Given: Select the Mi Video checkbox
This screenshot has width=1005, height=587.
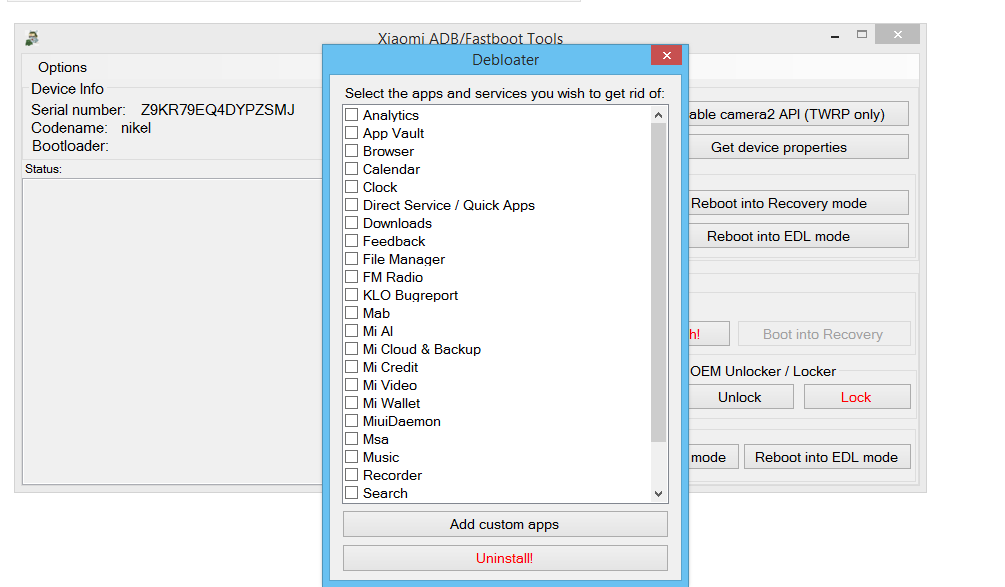Looking at the screenshot, I should pyautogui.click(x=351, y=385).
